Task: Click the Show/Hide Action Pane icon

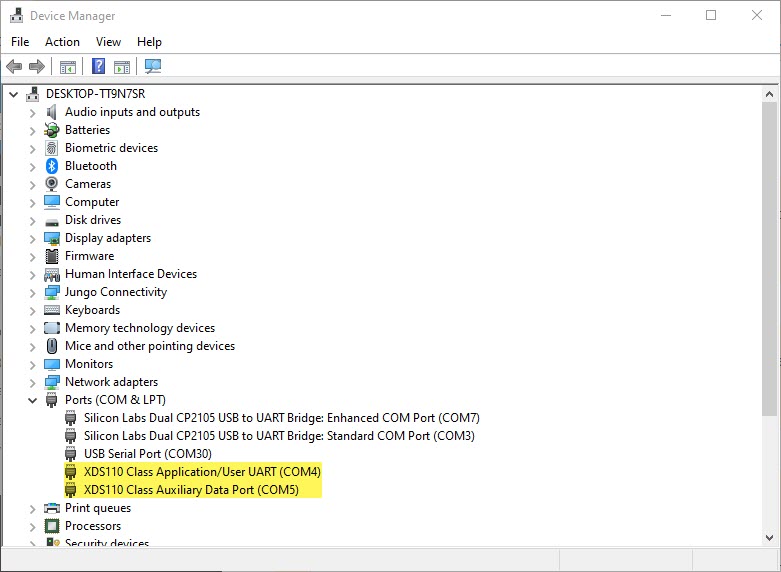Action: point(122,67)
